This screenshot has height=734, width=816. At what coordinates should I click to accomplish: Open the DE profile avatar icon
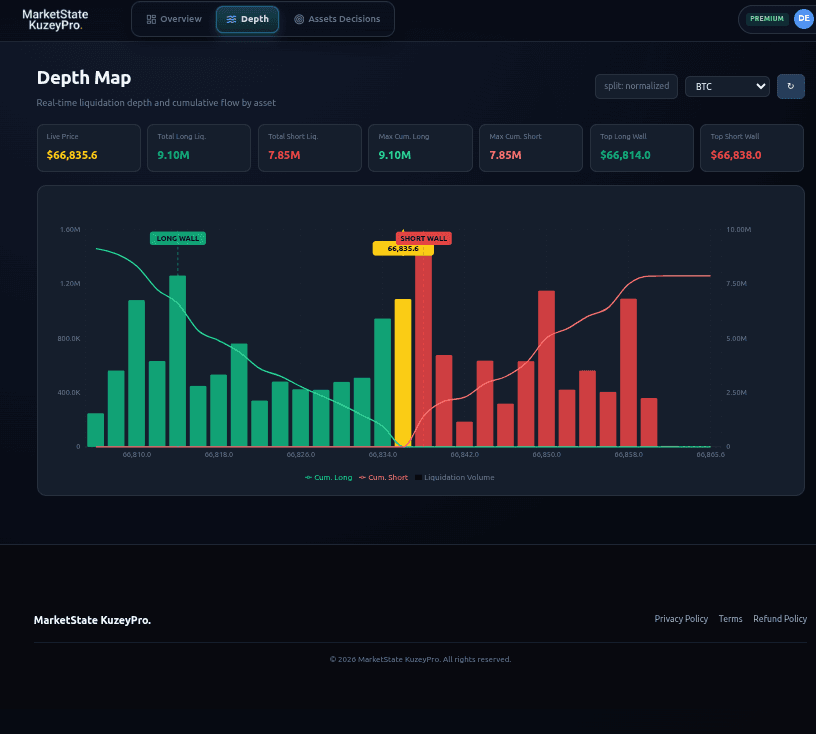tap(803, 18)
